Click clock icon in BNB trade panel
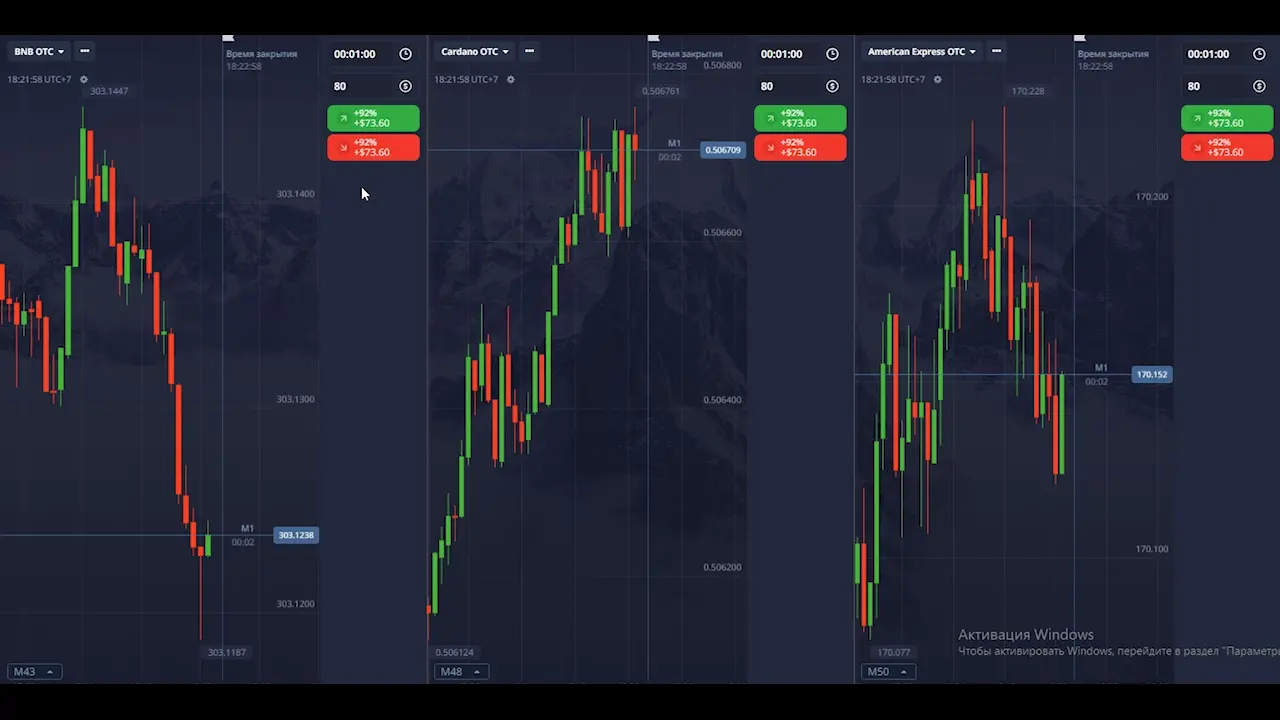 click(405, 54)
